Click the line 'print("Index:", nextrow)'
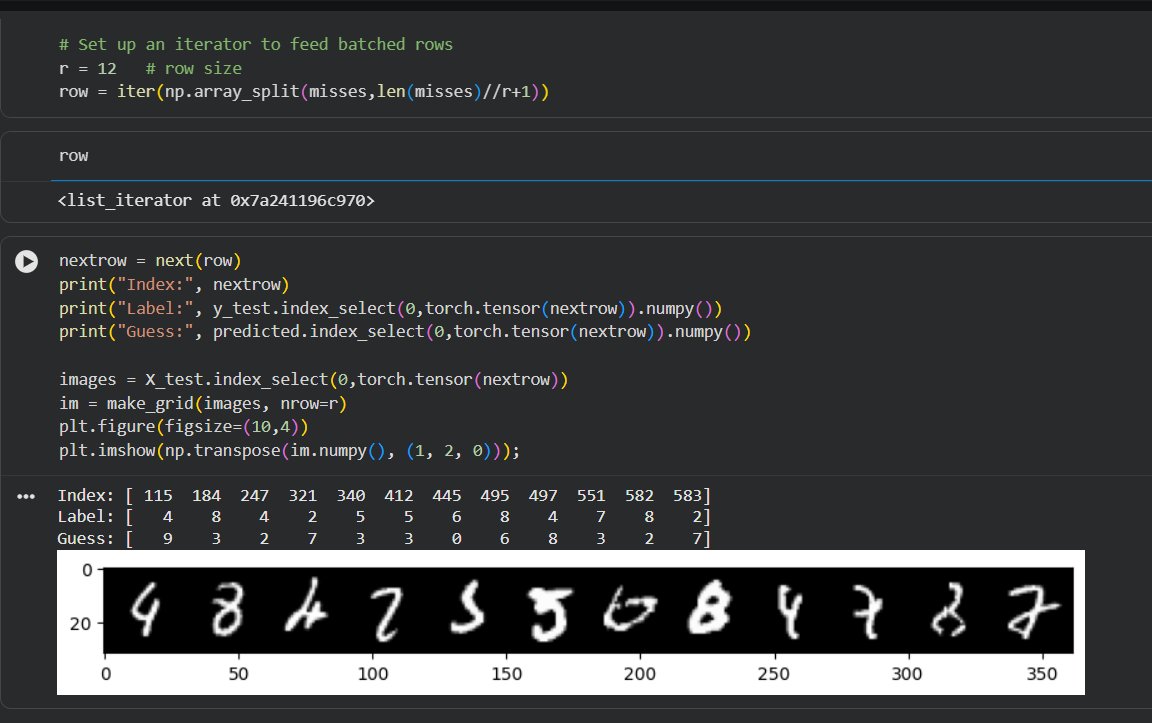 coord(174,284)
